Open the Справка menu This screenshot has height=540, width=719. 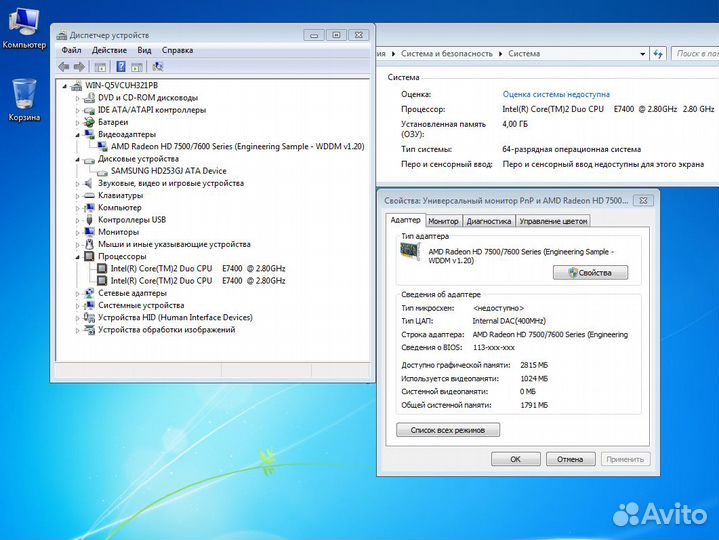tap(177, 50)
